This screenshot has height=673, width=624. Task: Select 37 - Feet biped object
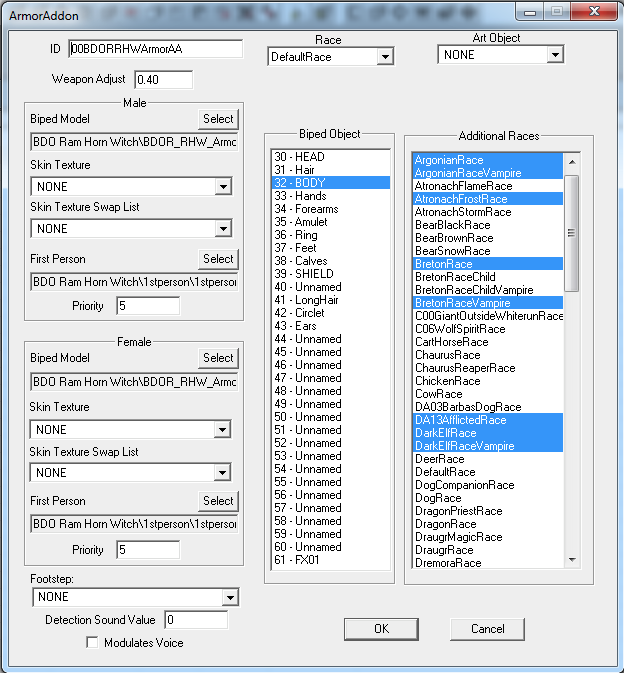coord(331,248)
